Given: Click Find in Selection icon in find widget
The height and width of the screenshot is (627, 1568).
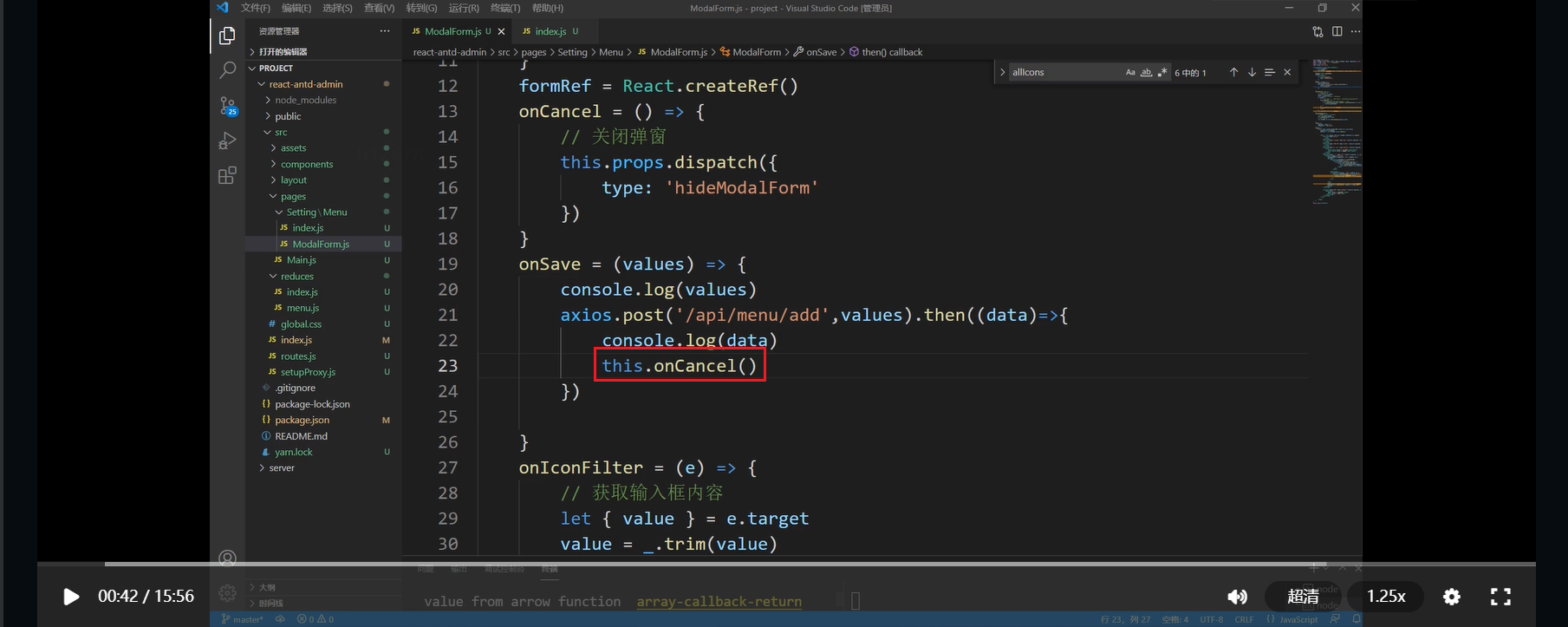Looking at the screenshot, I should click(x=1269, y=72).
